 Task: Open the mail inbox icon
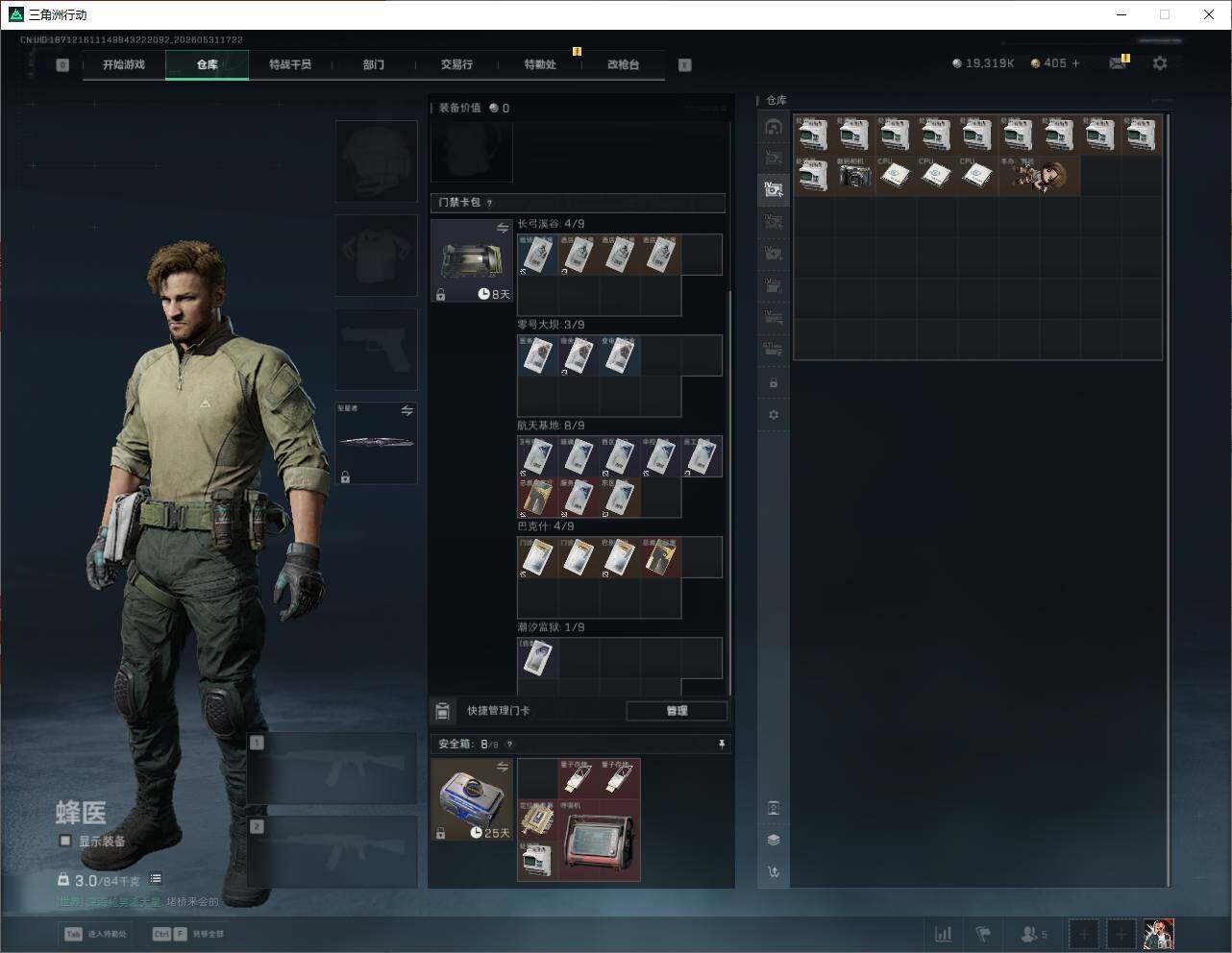pos(1118,63)
